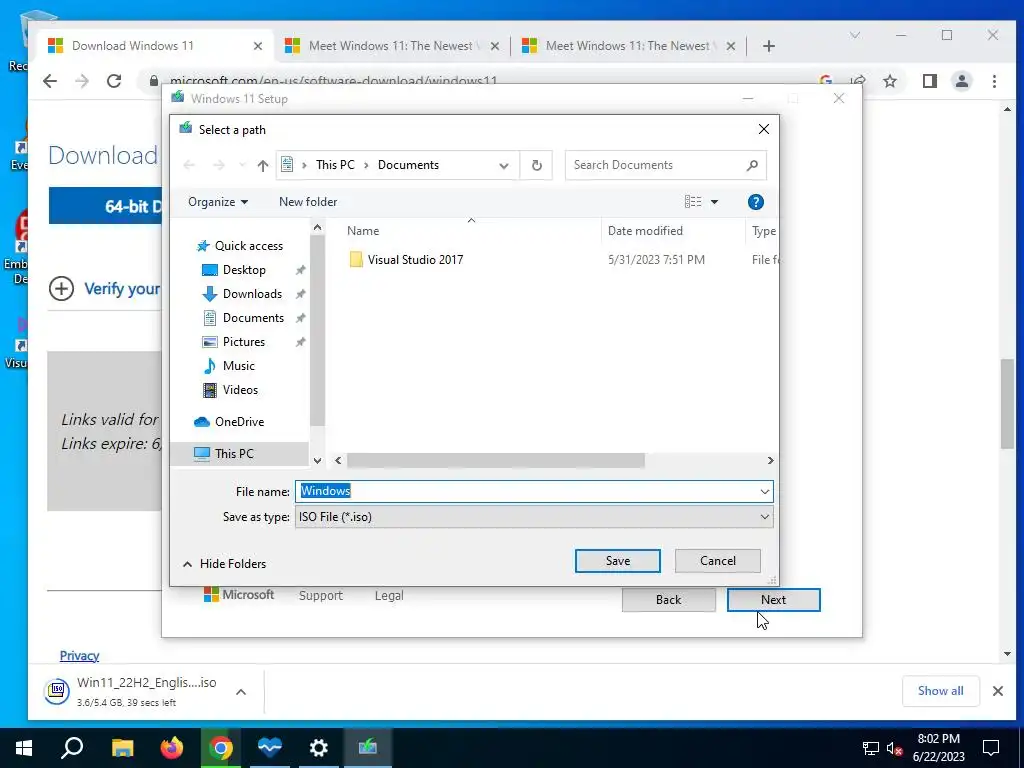Image resolution: width=1024 pixels, height=768 pixels.
Task: Click the horizontal scrollbar in file list
Action: (496, 460)
